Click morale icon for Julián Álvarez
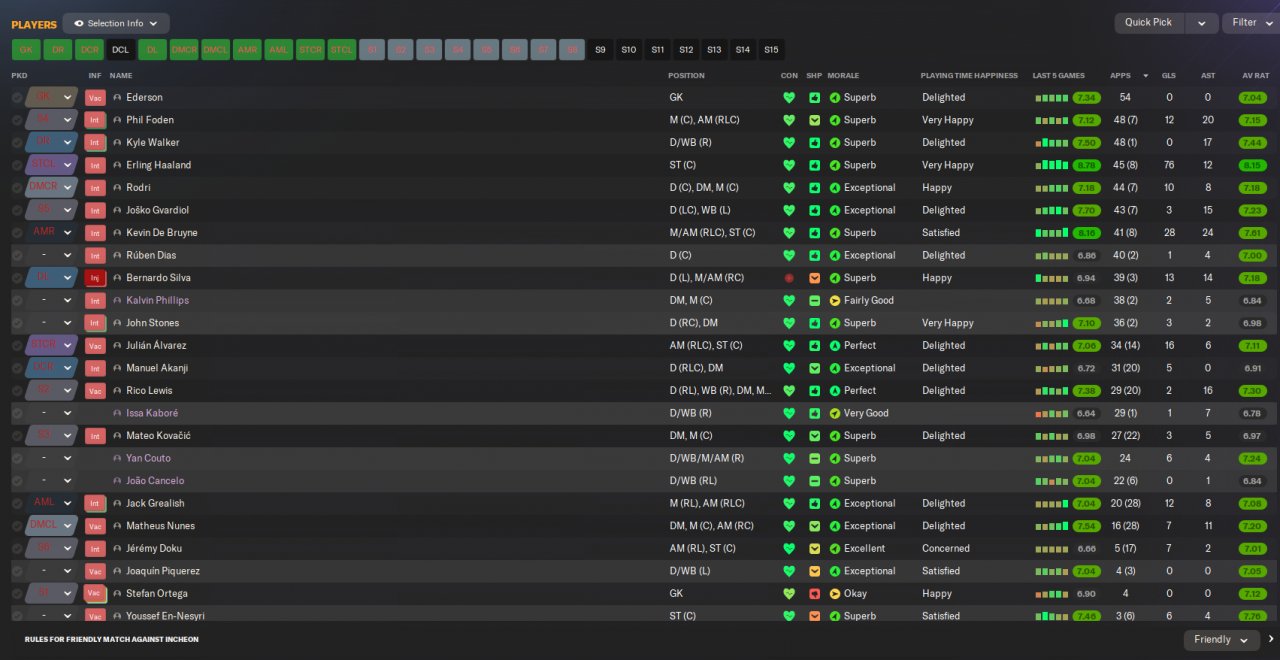The width and height of the screenshot is (1280, 660). [x=834, y=346]
